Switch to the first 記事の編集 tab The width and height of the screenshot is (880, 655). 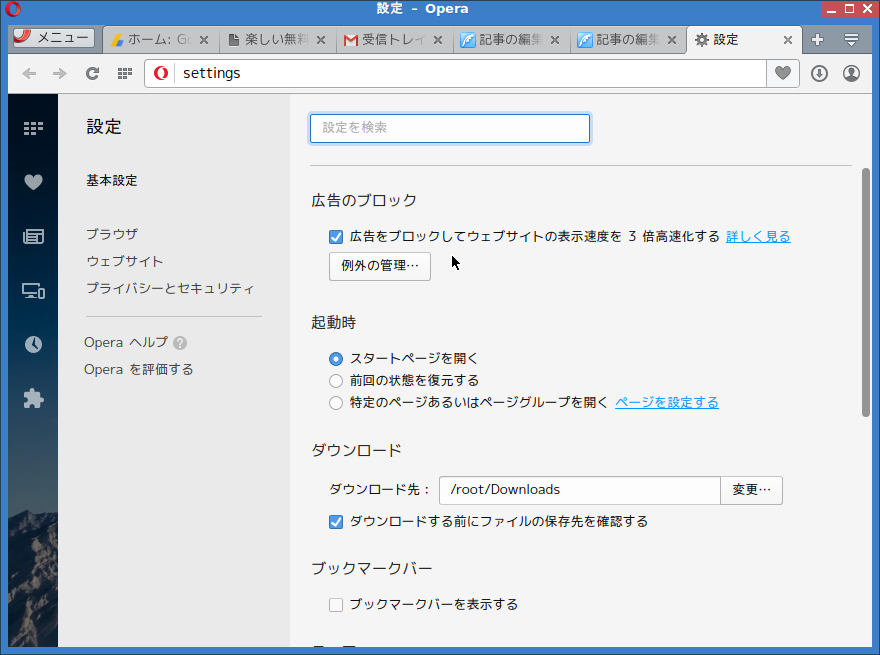pyautogui.click(x=511, y=40)
